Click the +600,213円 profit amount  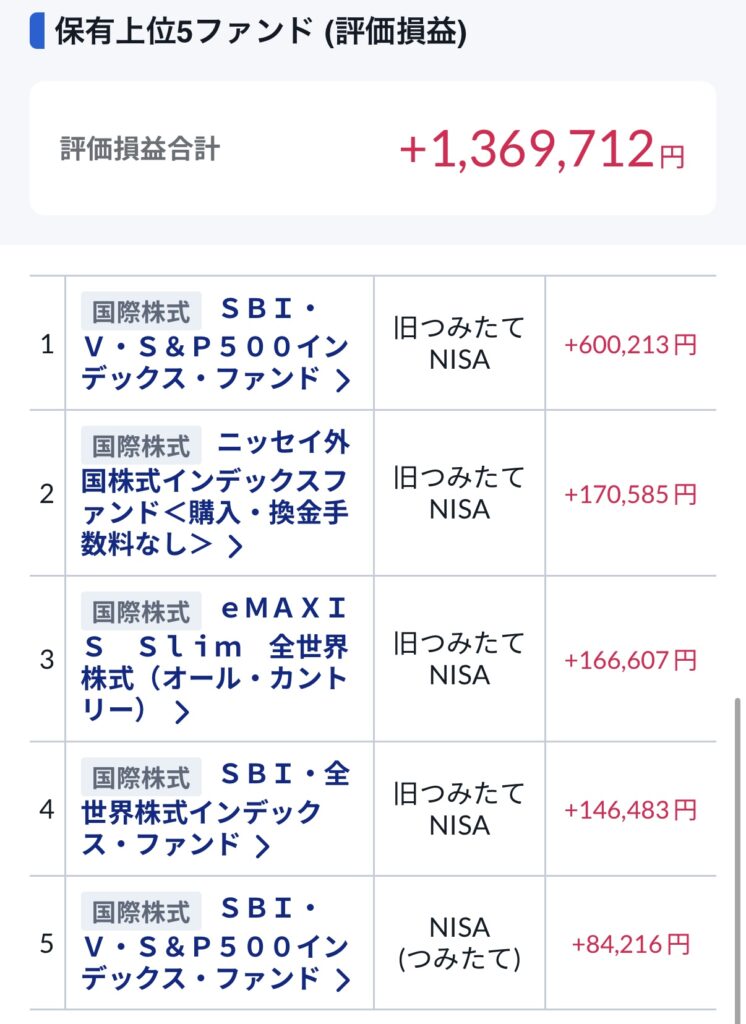(x=630, y=345)
